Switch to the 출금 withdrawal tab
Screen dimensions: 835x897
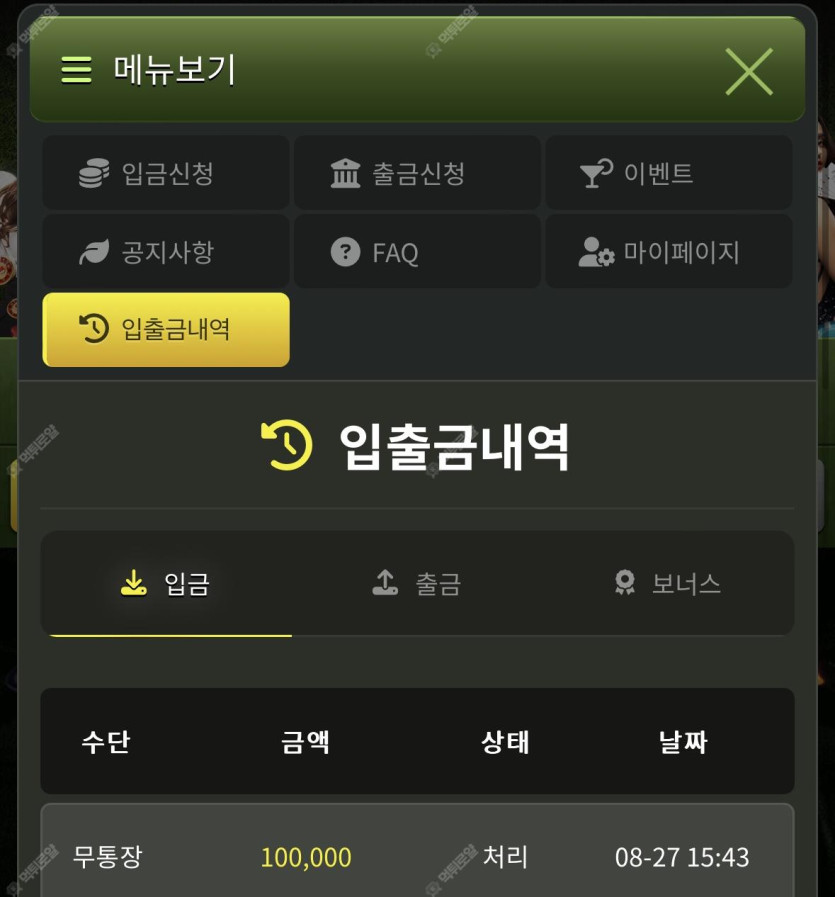pos(417,584)
